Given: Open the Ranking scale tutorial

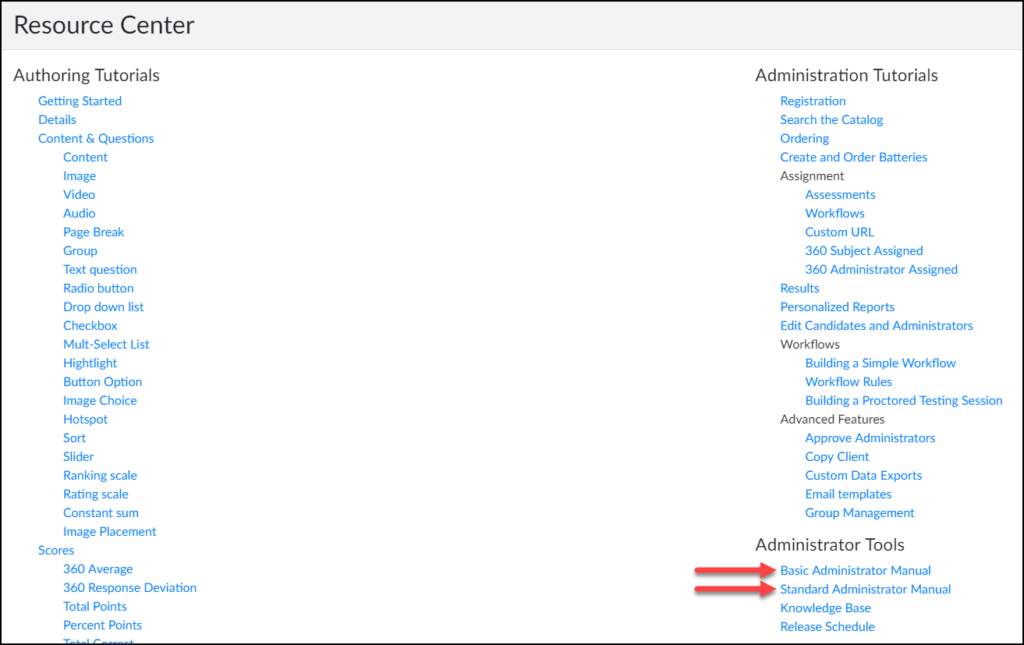Looking at the screenshot, I should [x=100, y=476].
